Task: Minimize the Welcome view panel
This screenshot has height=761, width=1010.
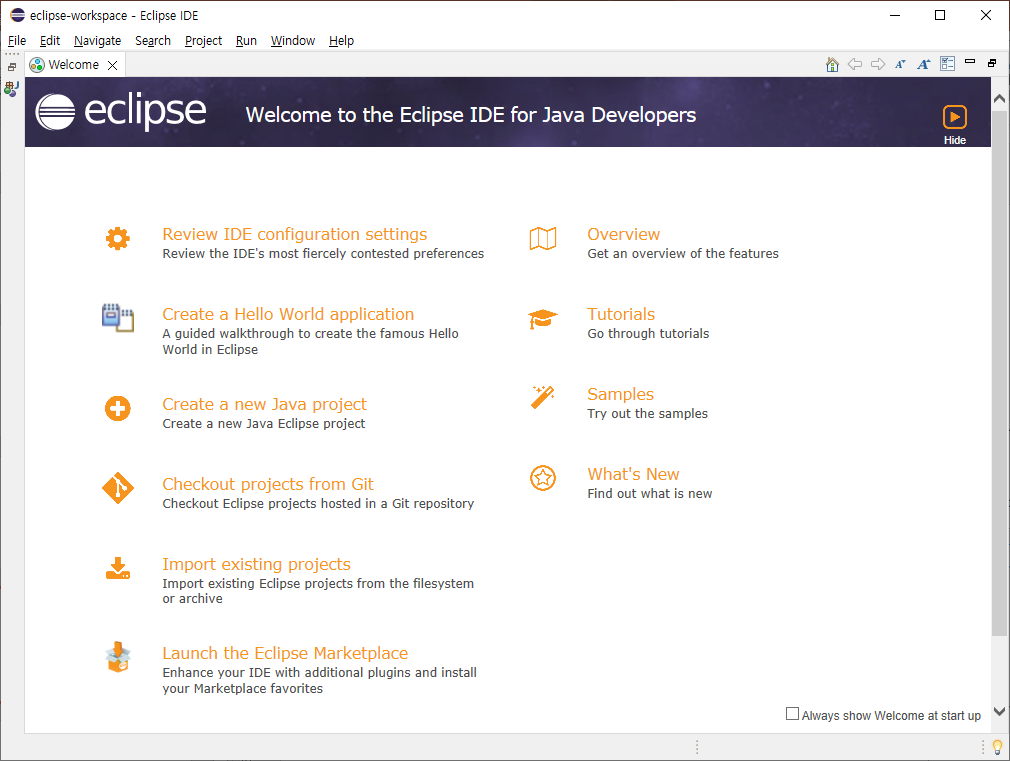Action: [970, 61]
